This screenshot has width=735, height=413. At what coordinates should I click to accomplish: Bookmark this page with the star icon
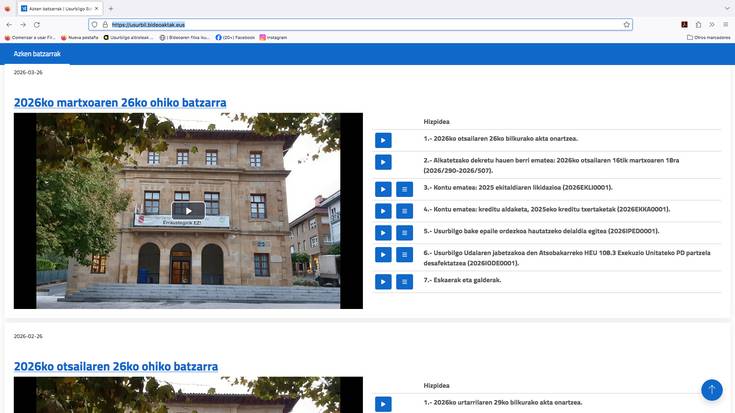point(626,24)
